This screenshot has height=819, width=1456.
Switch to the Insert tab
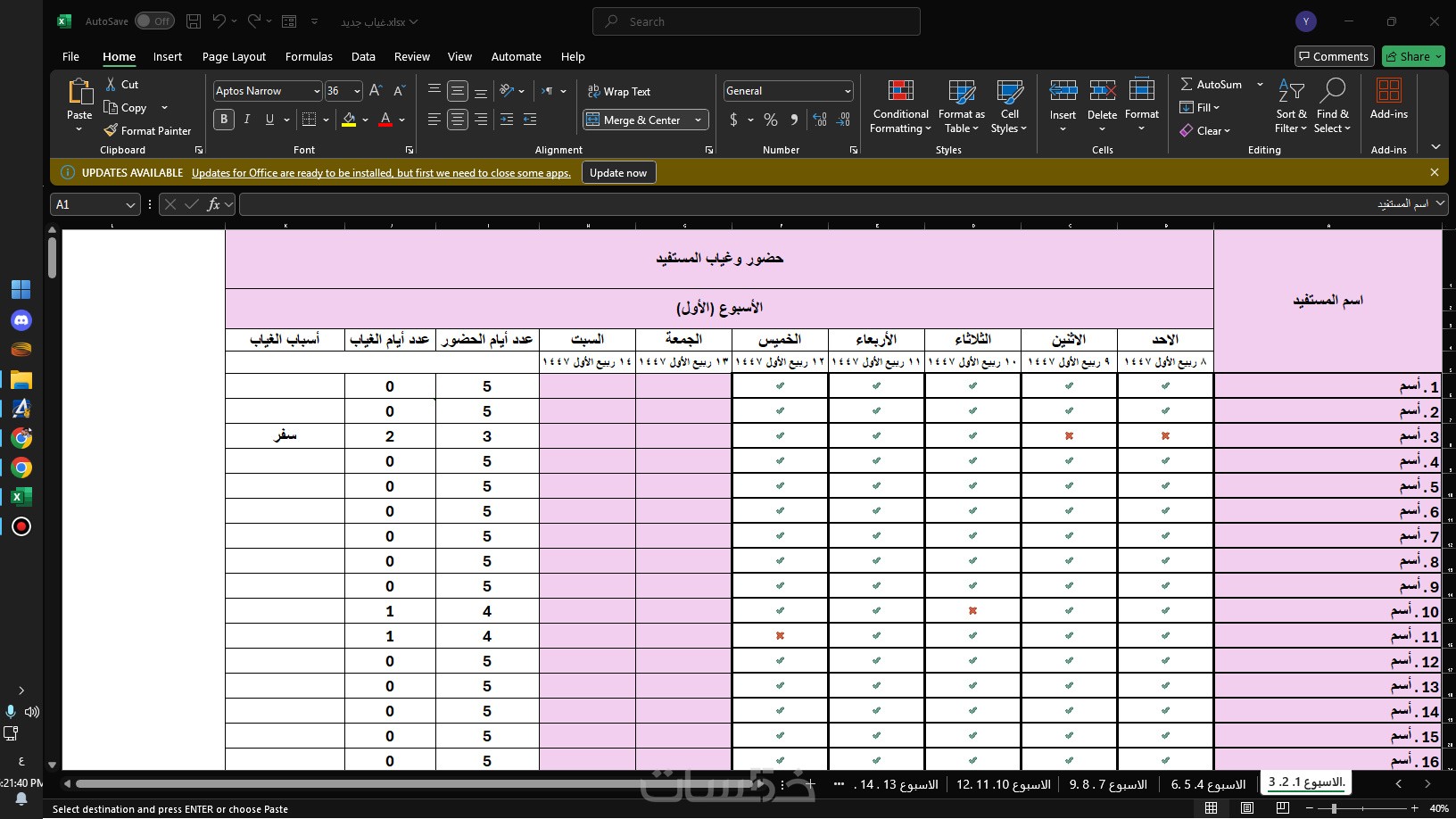(x=168, y=56)
